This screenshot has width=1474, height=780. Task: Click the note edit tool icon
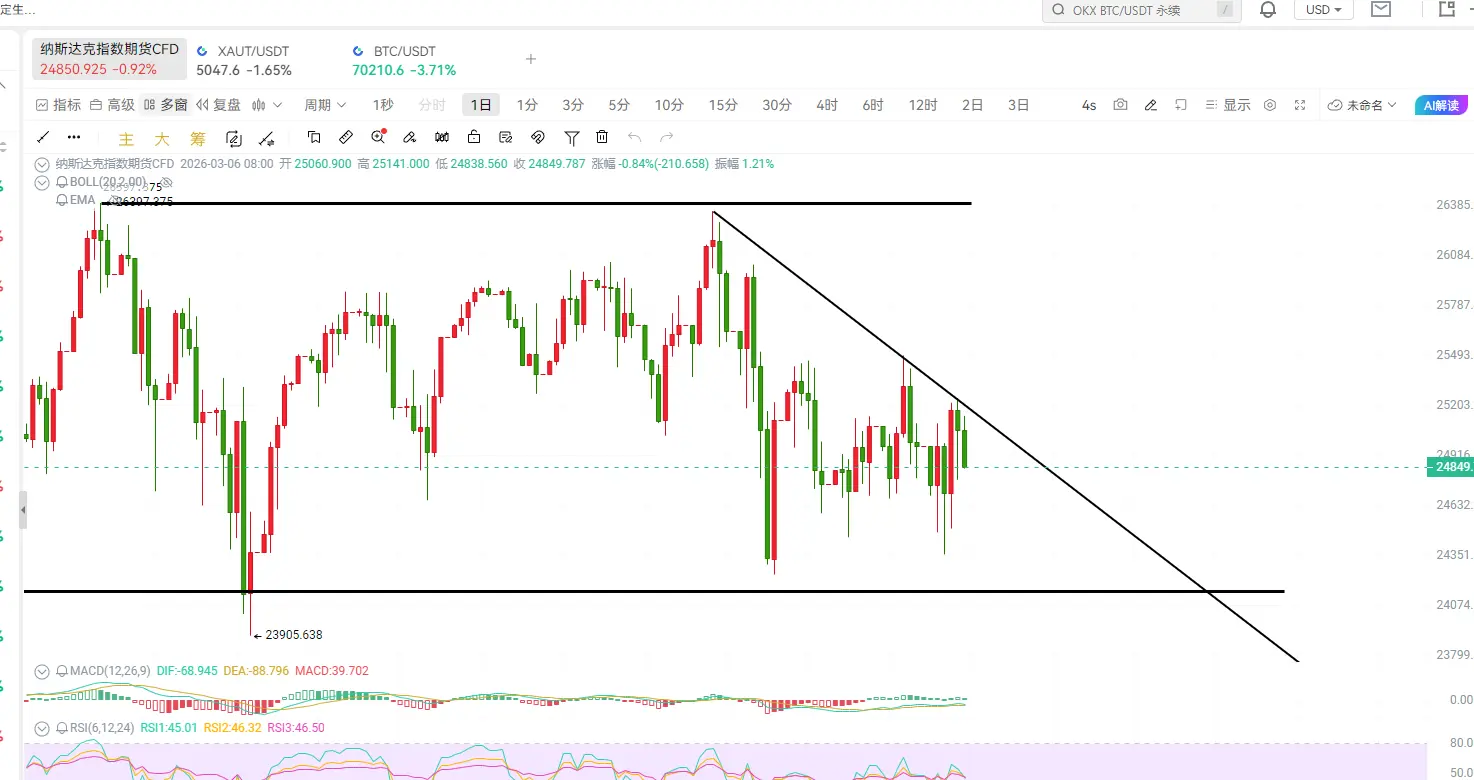point(506,137)
